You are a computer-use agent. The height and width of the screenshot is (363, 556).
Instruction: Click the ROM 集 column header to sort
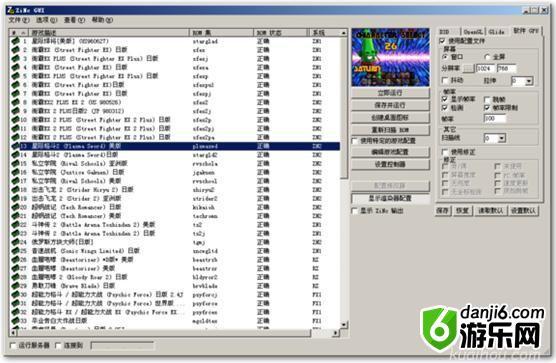point(222,33)
